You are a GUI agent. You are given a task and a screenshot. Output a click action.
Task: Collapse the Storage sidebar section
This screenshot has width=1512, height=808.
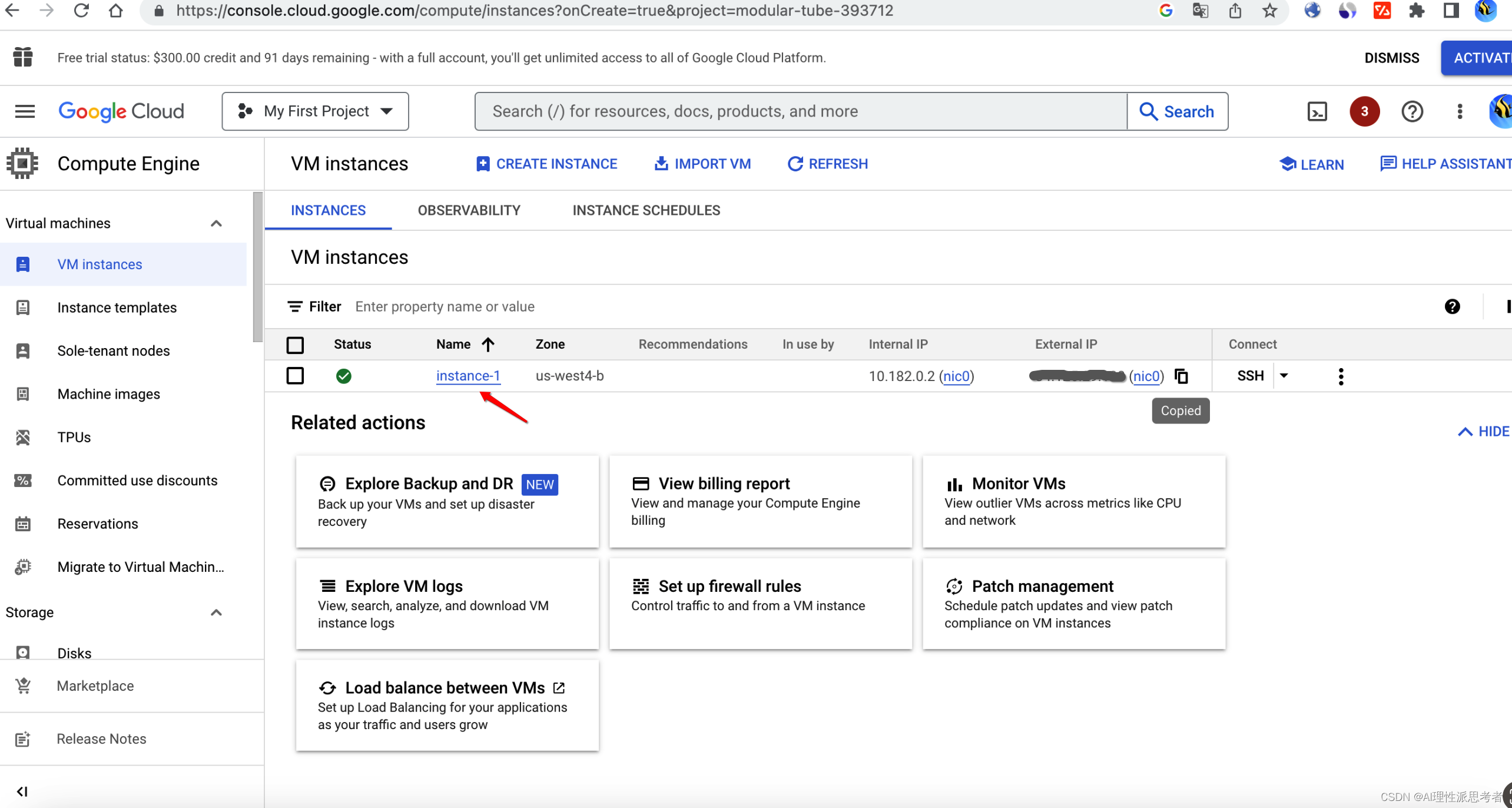[x=216, y=612]
